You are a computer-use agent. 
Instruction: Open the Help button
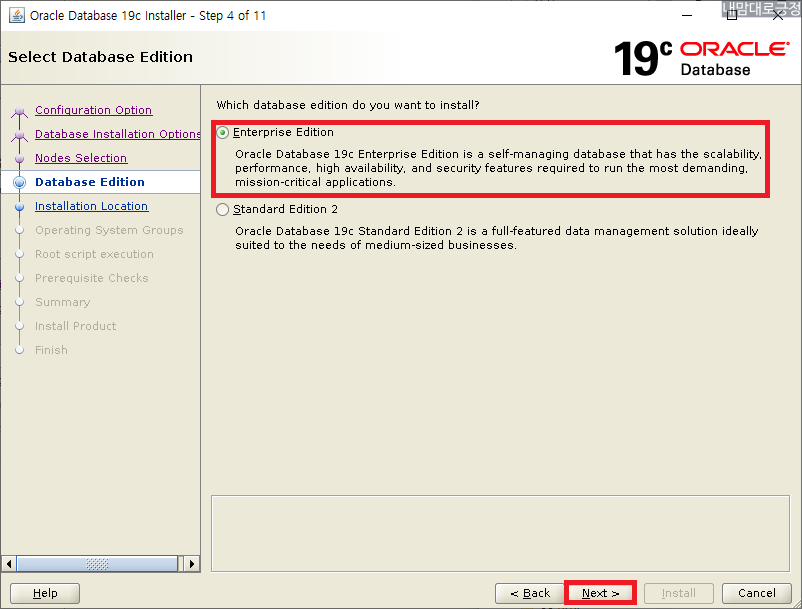(45, 593)
